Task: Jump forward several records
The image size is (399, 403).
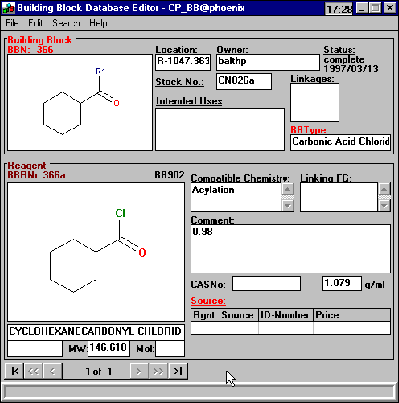Action: point(158,371)
